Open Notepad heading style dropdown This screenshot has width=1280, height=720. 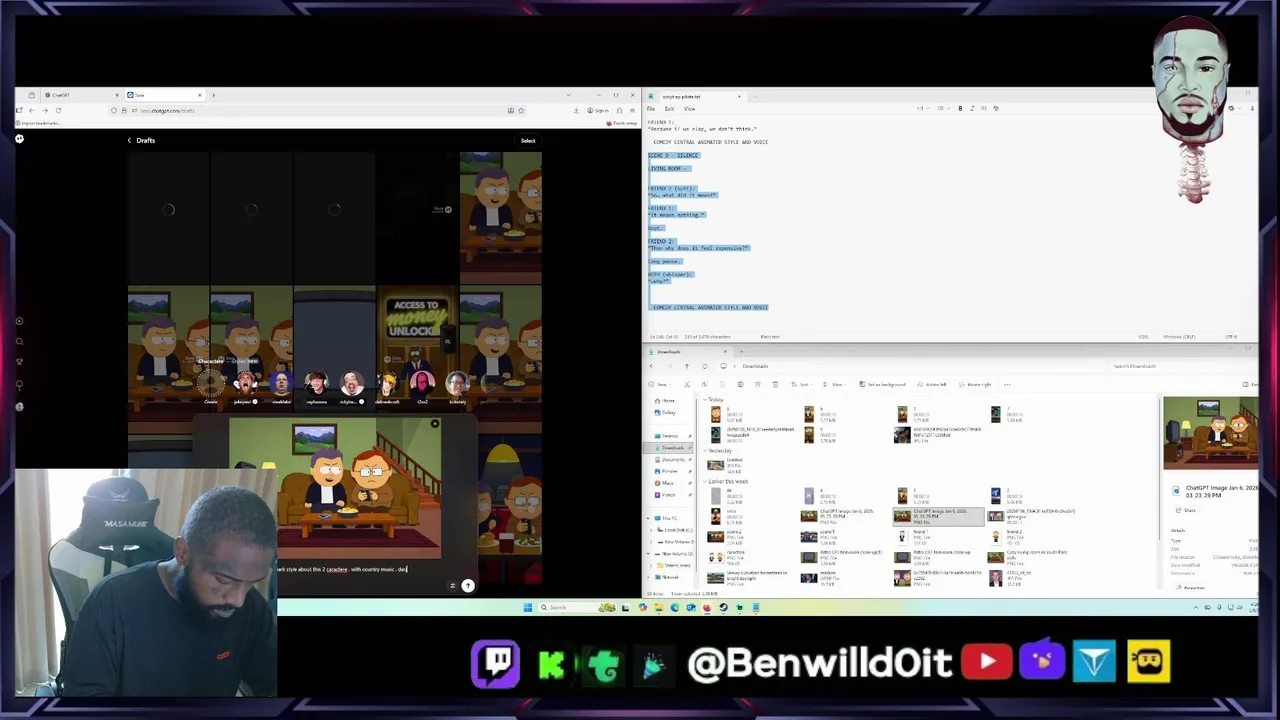[x=925, y=108]
